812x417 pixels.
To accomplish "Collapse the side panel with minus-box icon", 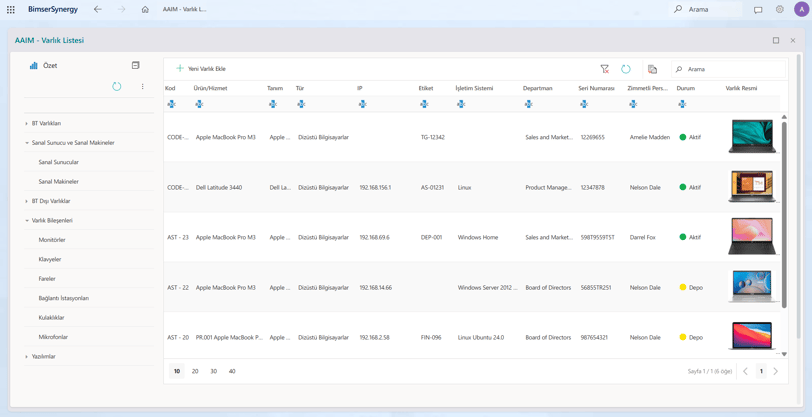I will pyautogui.click(x=135, y=65).
